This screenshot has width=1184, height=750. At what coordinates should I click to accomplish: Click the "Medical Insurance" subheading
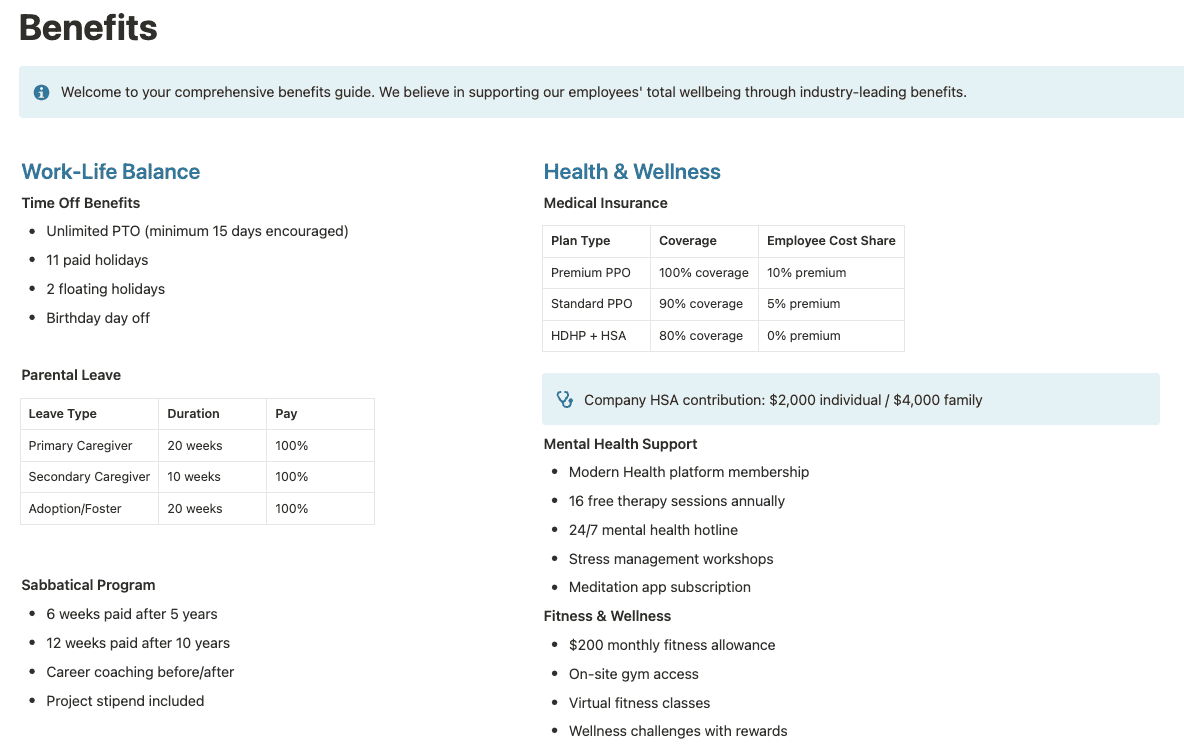606,203
